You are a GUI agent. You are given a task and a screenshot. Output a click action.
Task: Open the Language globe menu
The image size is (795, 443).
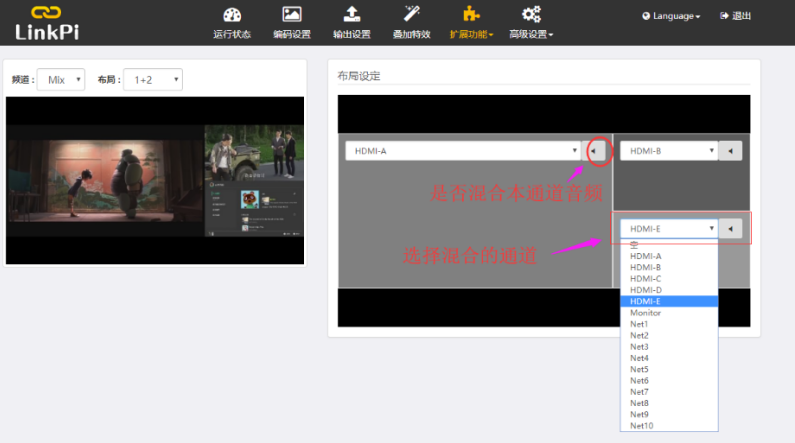click(x=671, y=16)
